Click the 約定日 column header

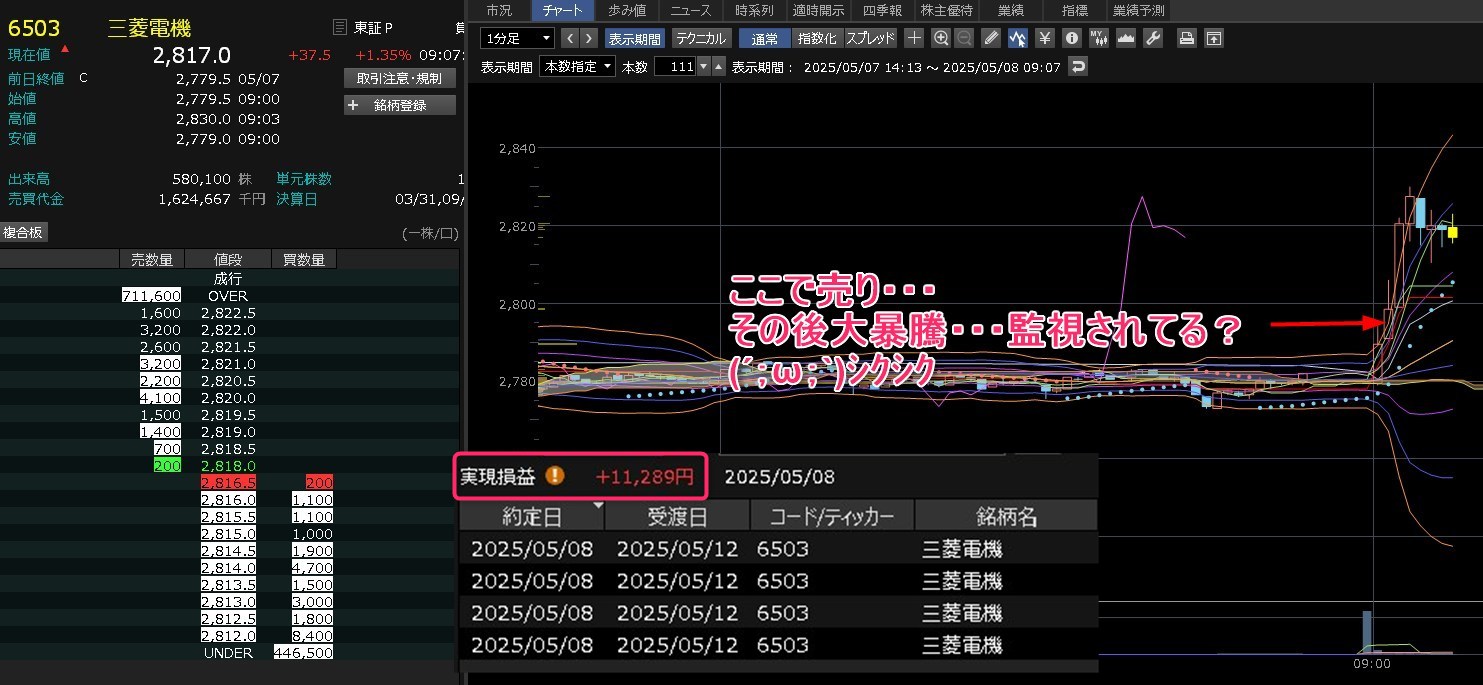(533, 516)
